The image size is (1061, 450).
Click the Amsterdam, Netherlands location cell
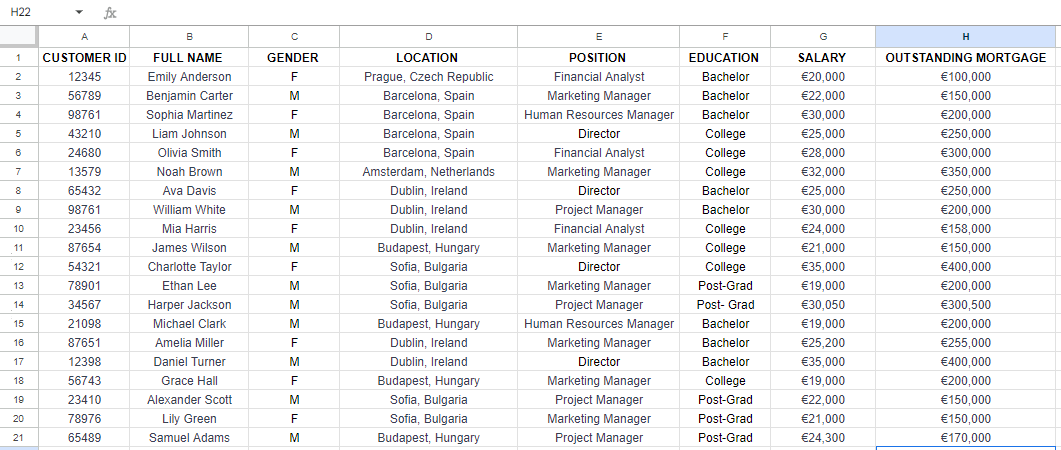pos(428,172)
